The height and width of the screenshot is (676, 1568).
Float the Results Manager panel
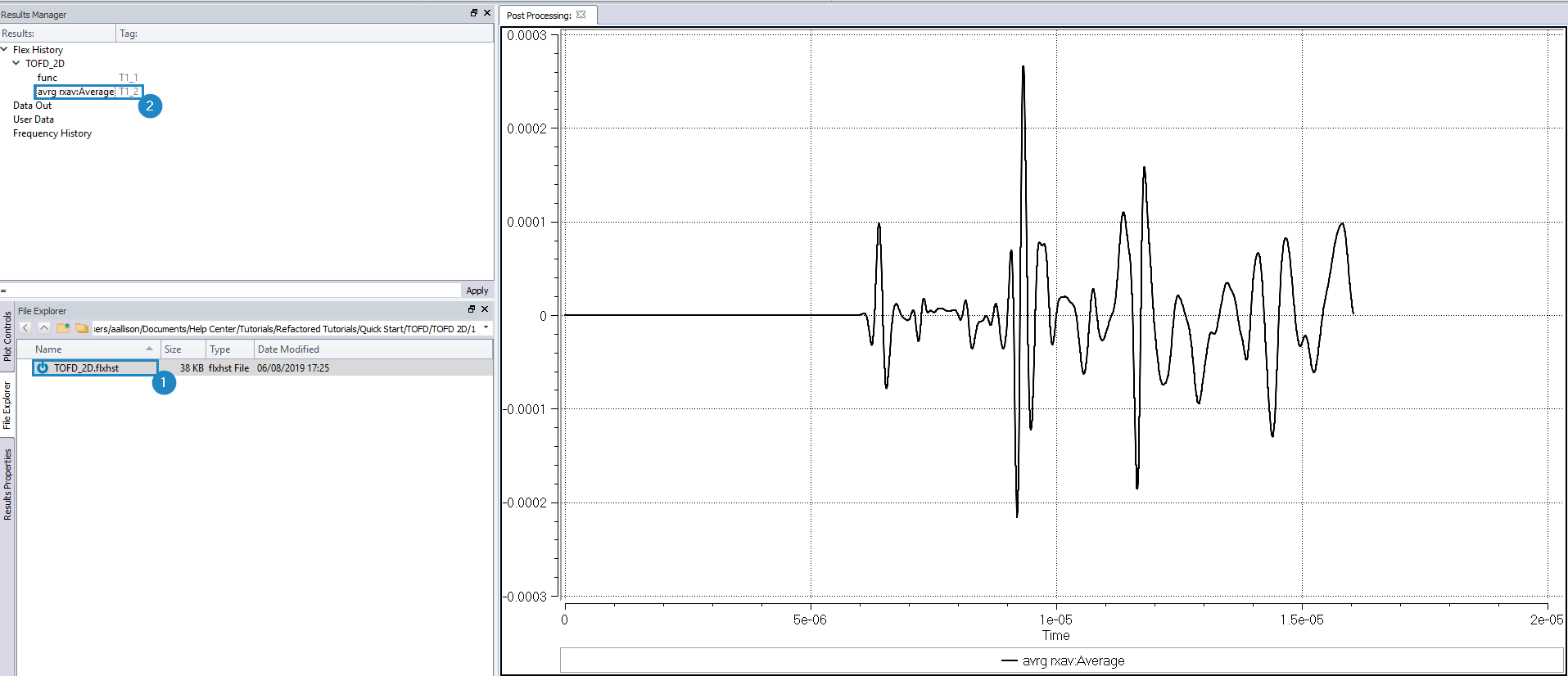pyautogui.click(x=473, y=13)
